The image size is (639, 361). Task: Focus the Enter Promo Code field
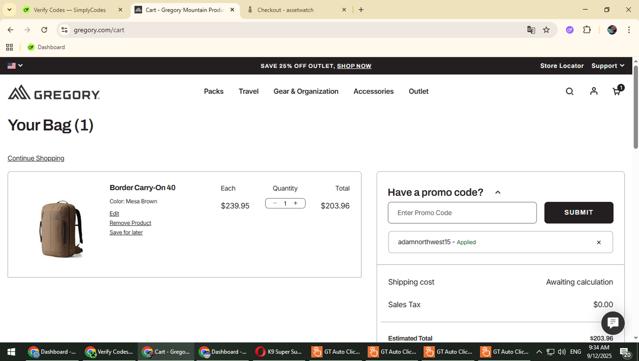(462, 213)
